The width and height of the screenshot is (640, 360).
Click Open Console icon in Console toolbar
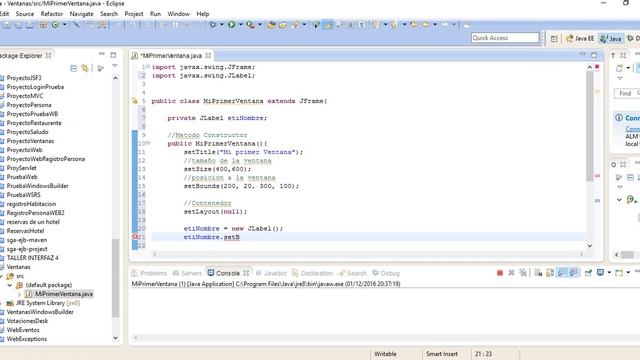(x=619, y=273)
